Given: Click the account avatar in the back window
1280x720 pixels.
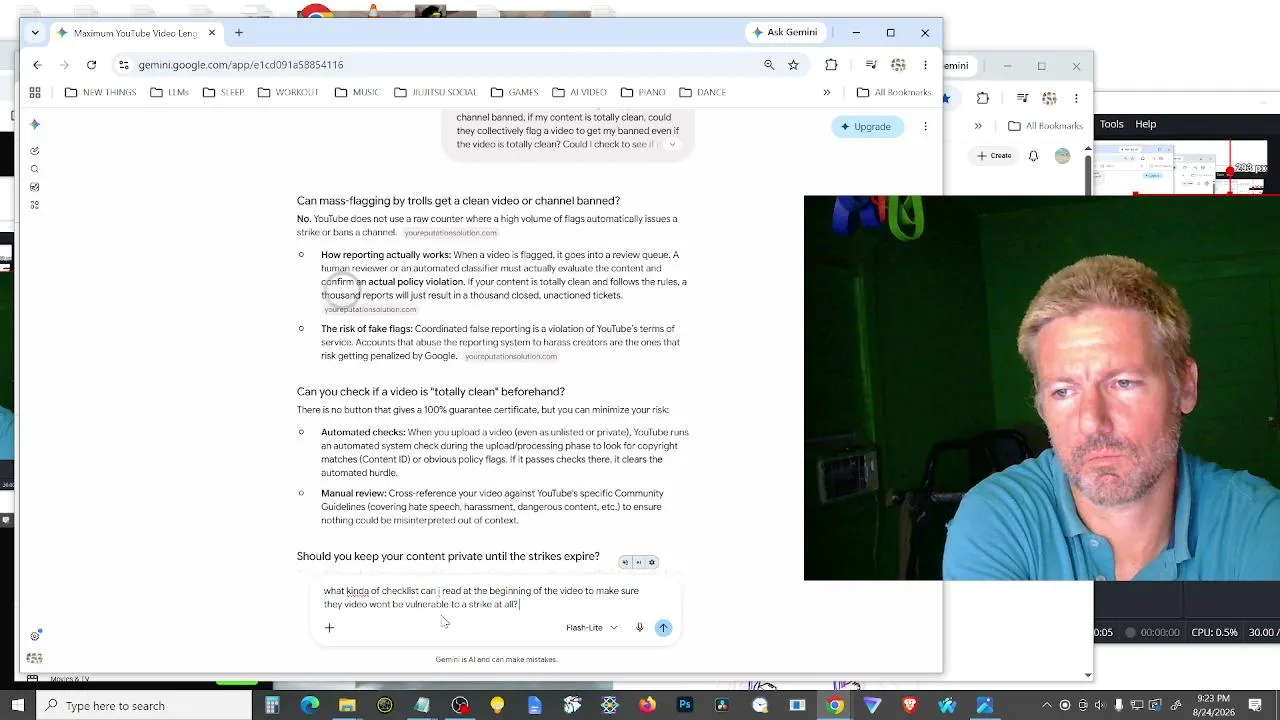Looking at the screenshot, I should click(1062, 155).
